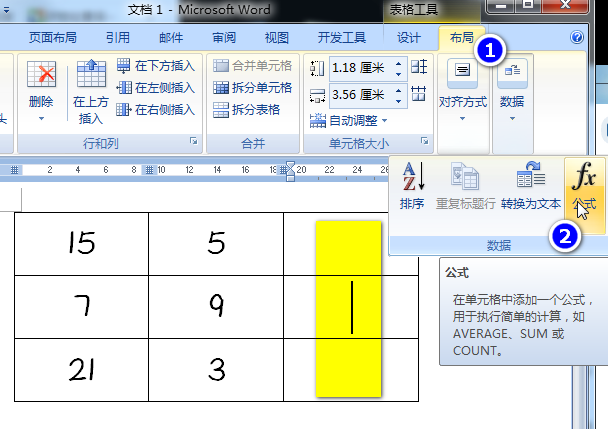Image resolution: width=608 pixels, height=429 pixels.
Task: Click the column width 3.56 厘米 field
Action: coord(361,95)
